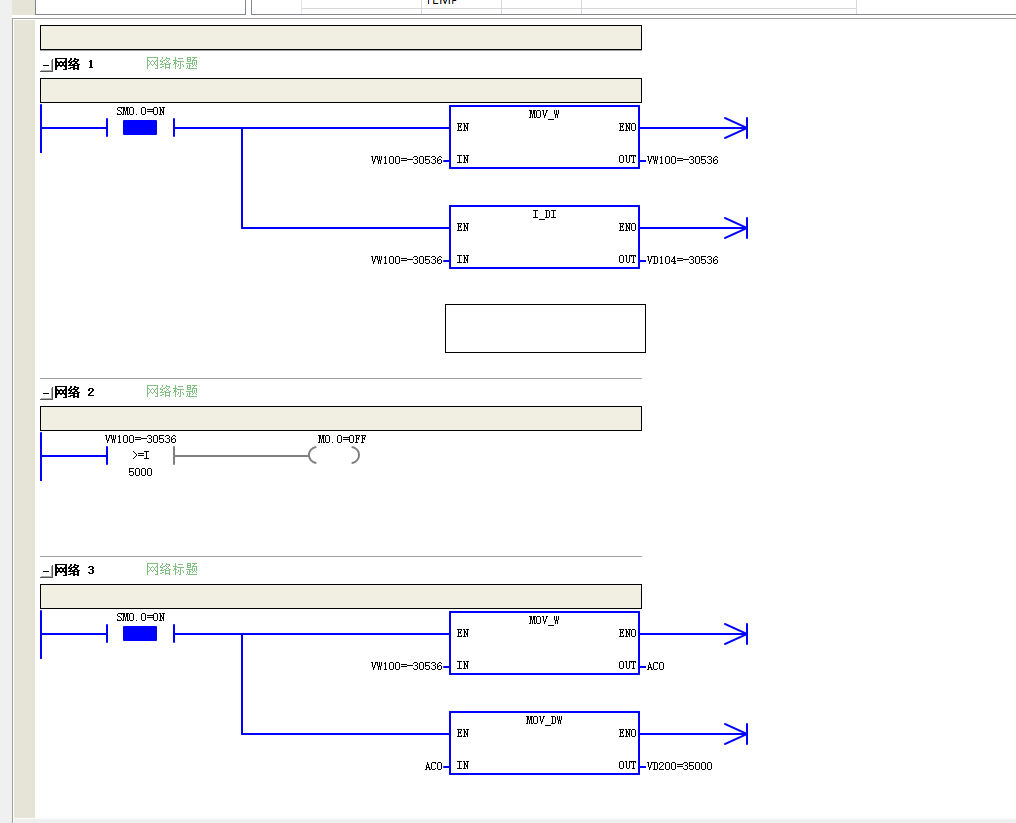Select the >=I compare contact in network 2
This screenshot has width=1016, height=823.
pyautogui.click(x=140, y=456)
